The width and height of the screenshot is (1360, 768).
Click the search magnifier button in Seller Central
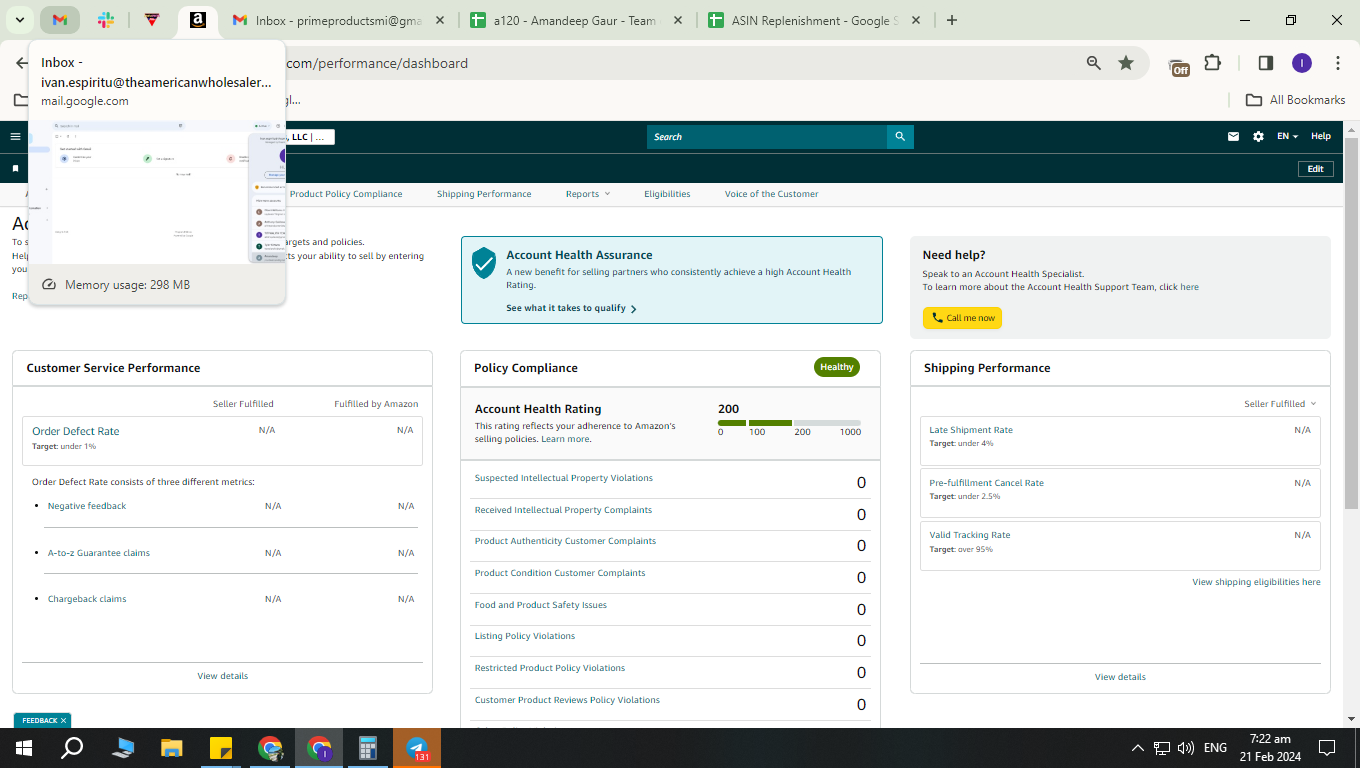tap(900, 137)
